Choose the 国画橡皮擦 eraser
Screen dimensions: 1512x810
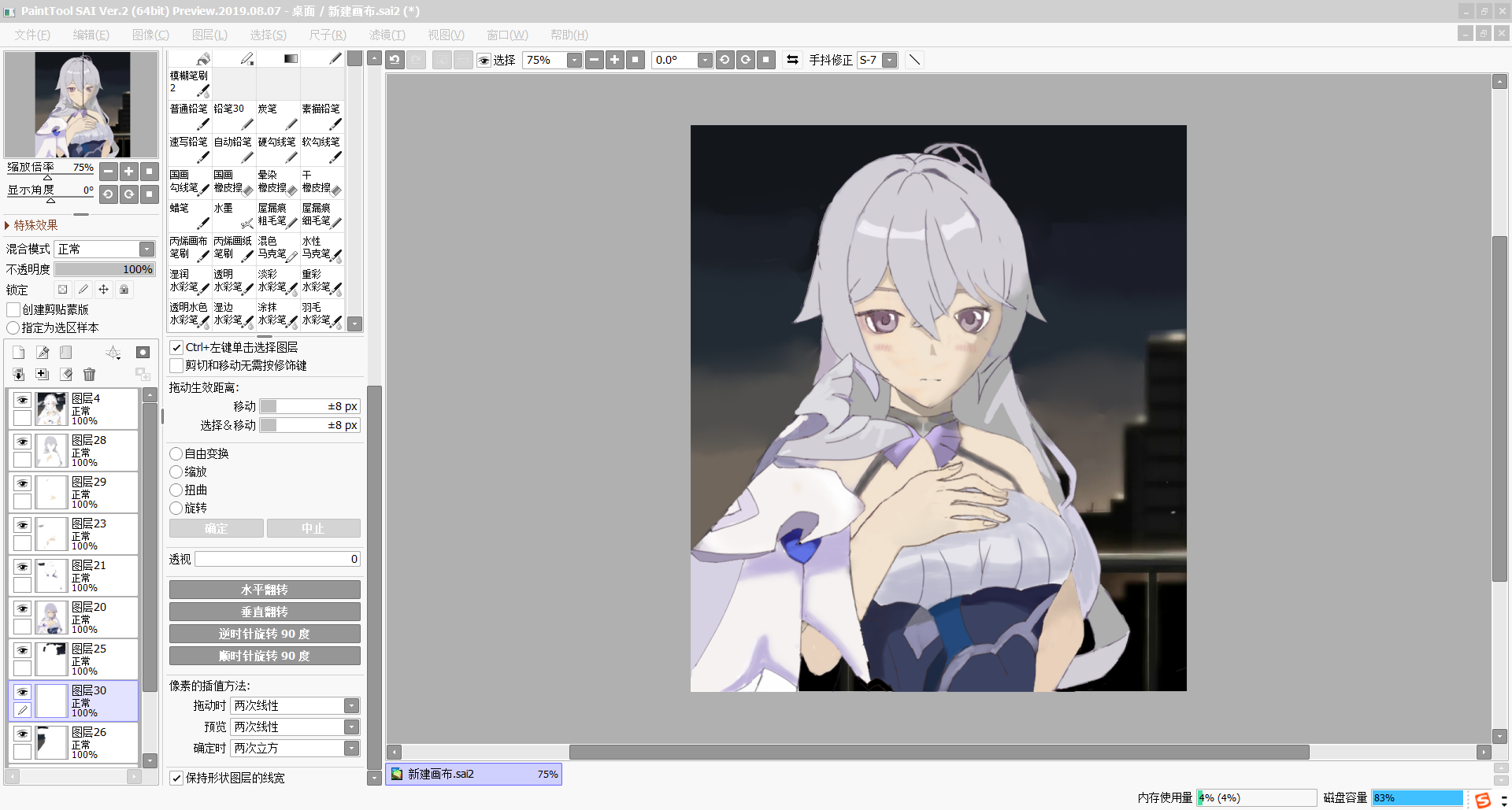[234, 183]
